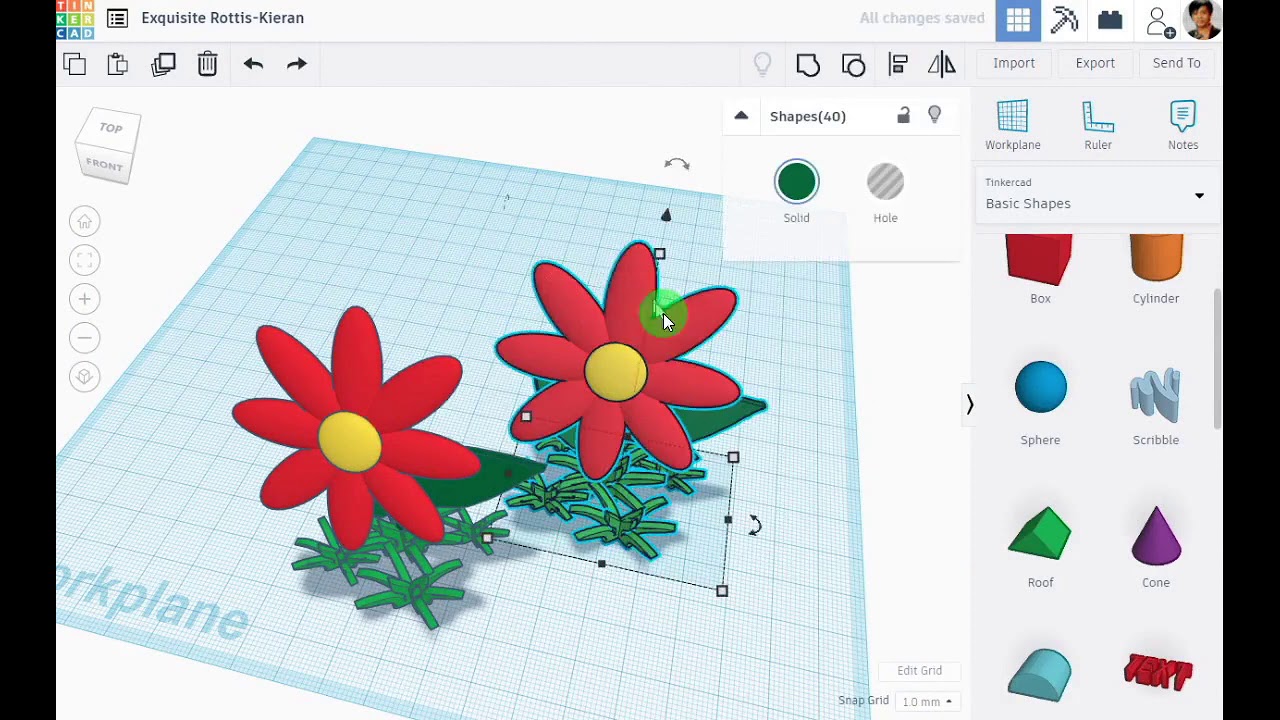Switch to 3D design grid view
This screenshot has height=720, width=1280.
pos(1018,20)
